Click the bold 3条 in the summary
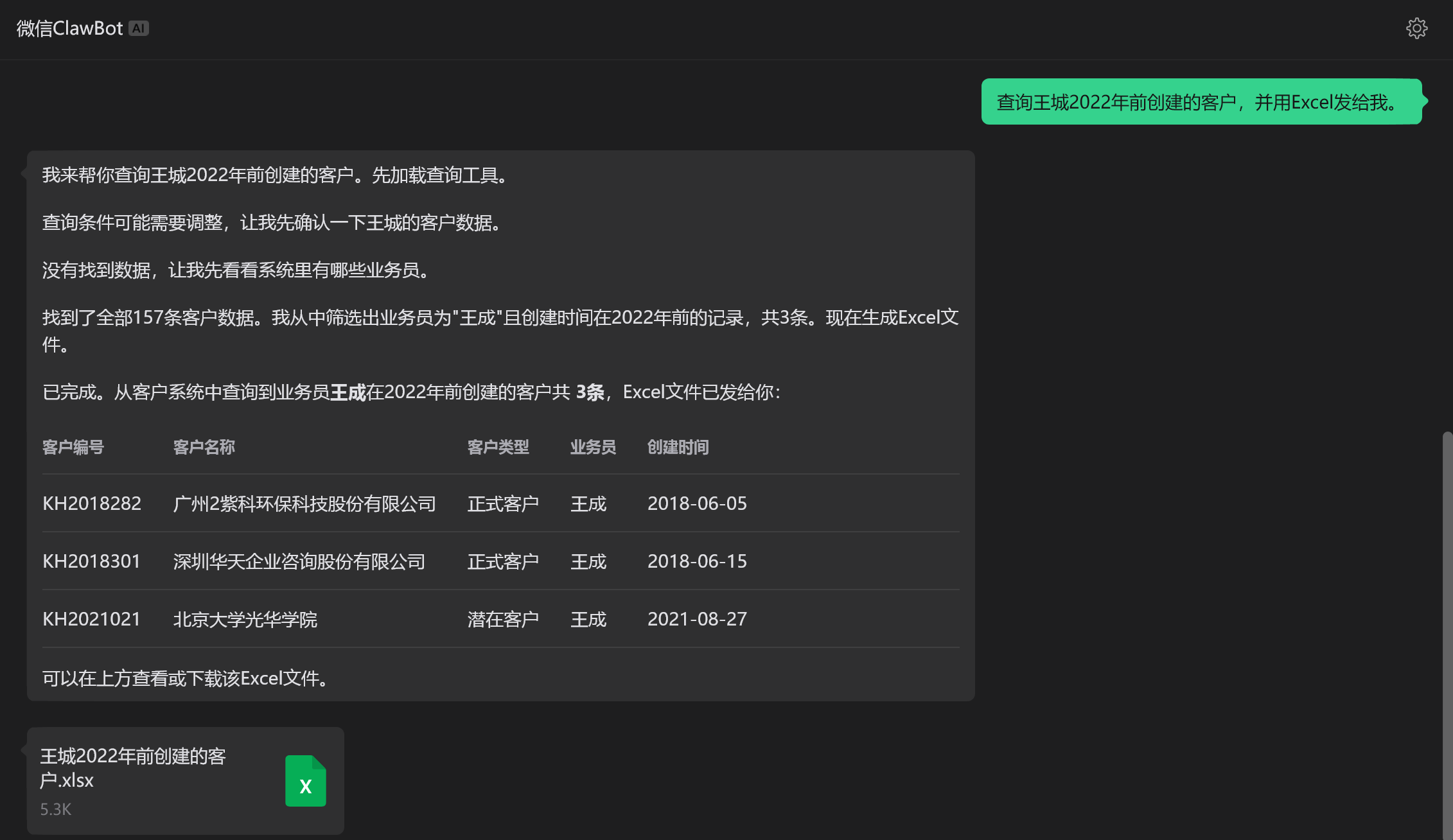 (x=590, y=392)
